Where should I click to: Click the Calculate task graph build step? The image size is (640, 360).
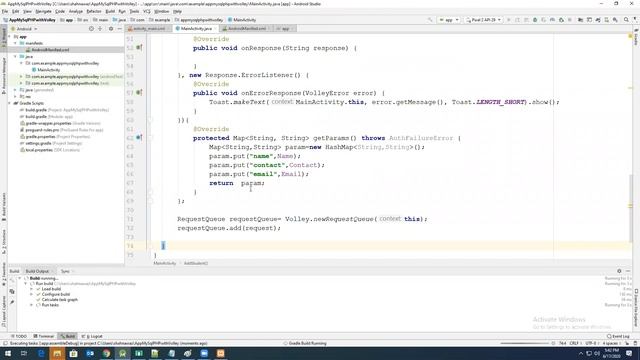[60, 300]
